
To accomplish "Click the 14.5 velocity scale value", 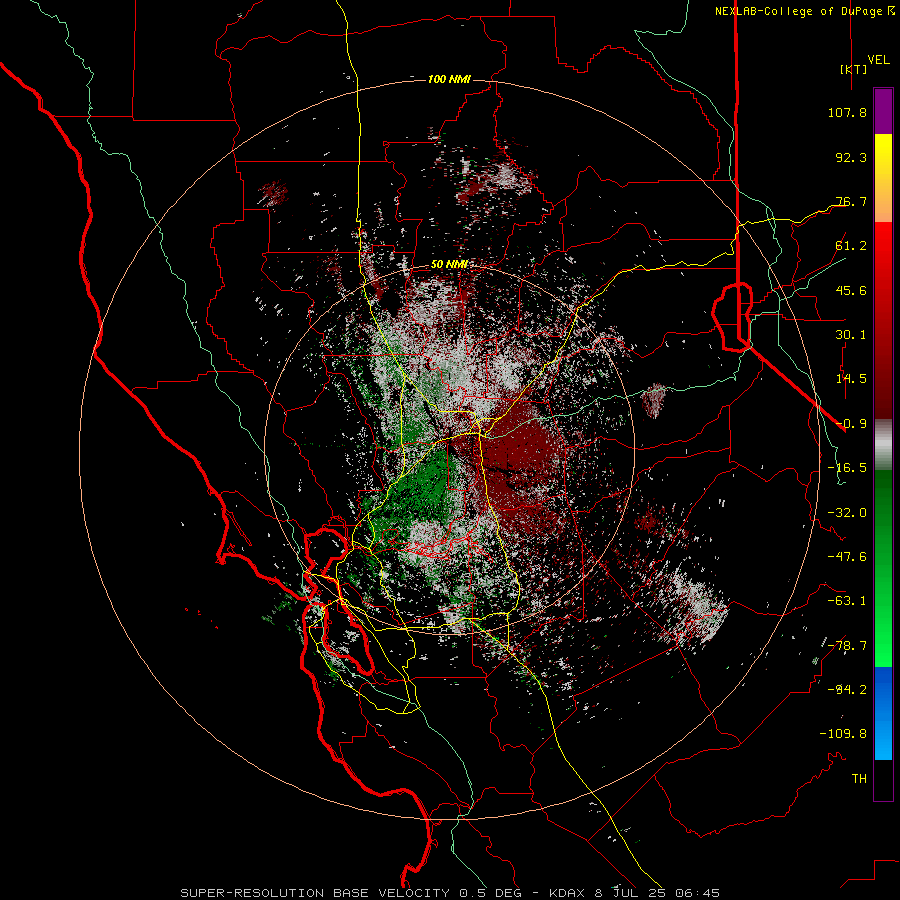I will [x=851, y=379].
